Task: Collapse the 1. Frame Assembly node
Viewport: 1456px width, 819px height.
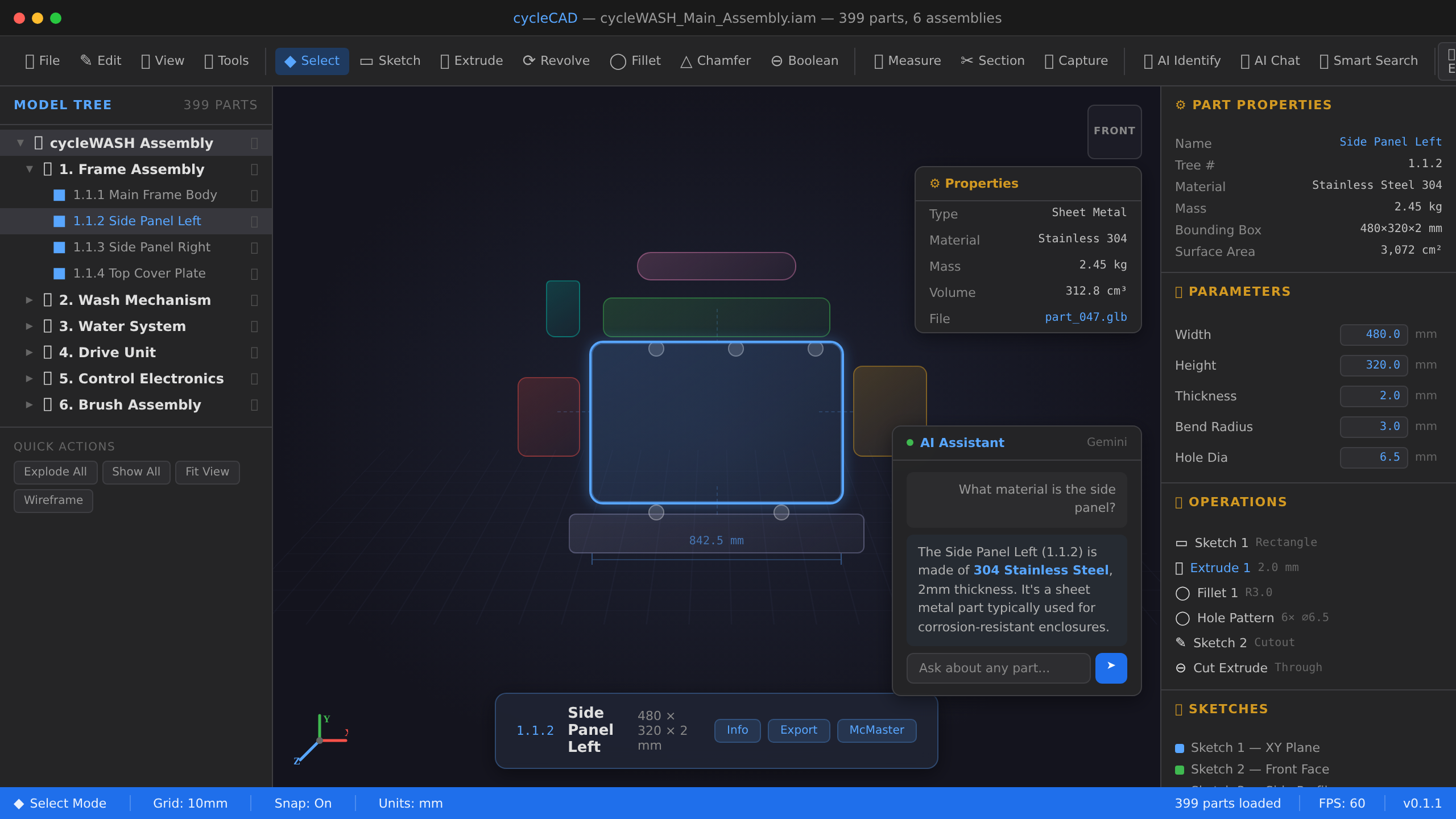Action: pyautogui.click(x=30, y=169)
